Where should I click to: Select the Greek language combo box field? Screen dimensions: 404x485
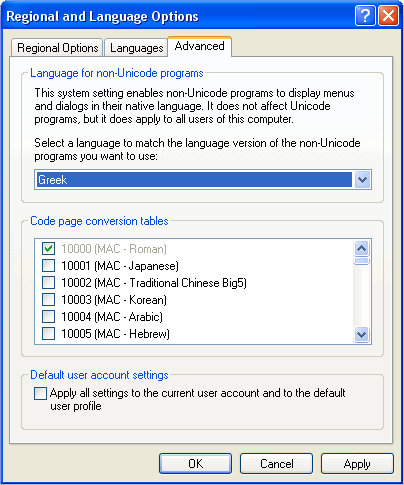click(203, 180)
